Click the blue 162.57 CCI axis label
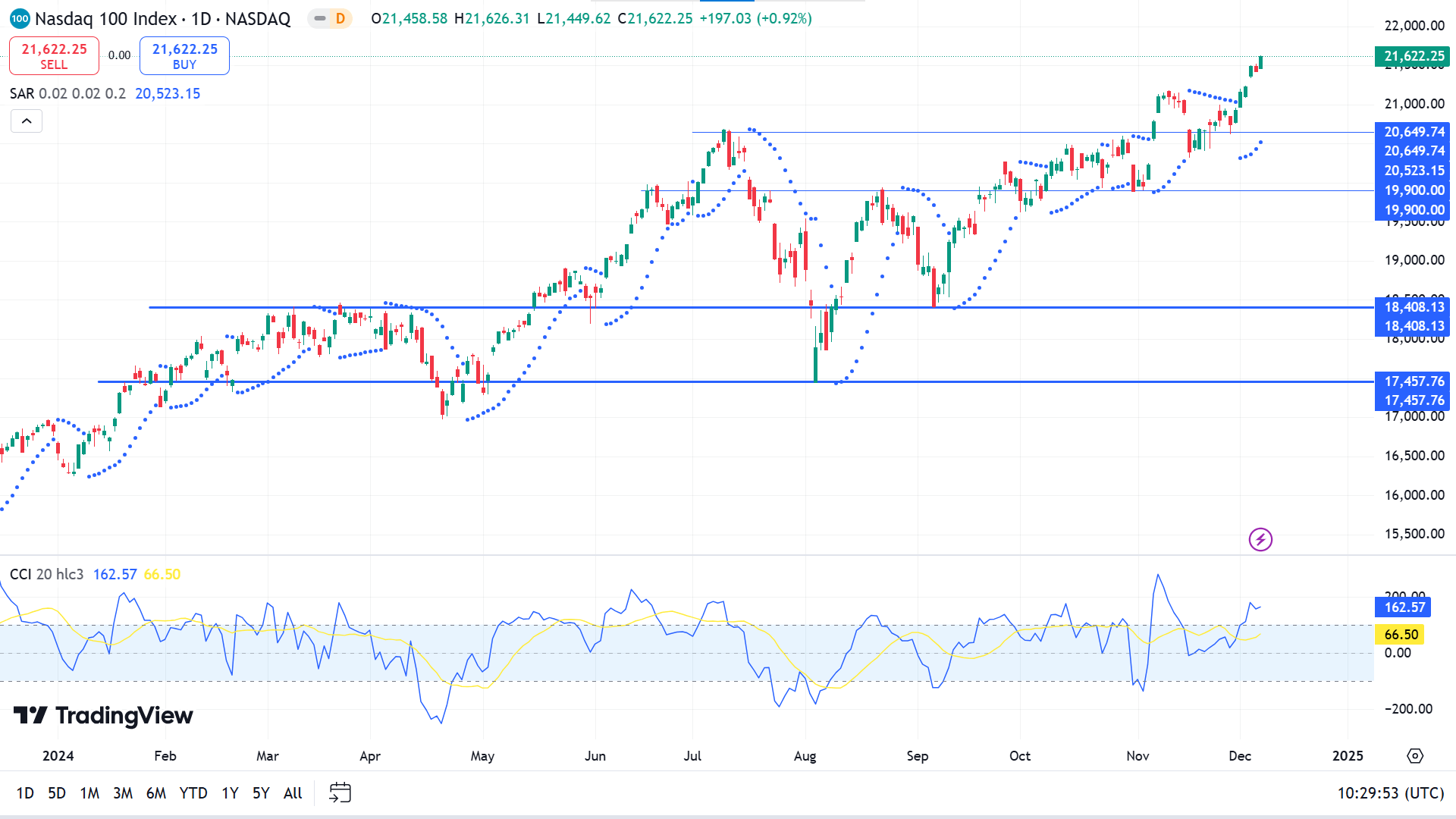This screenshot has width=1456, height=819. (1403, 607)
